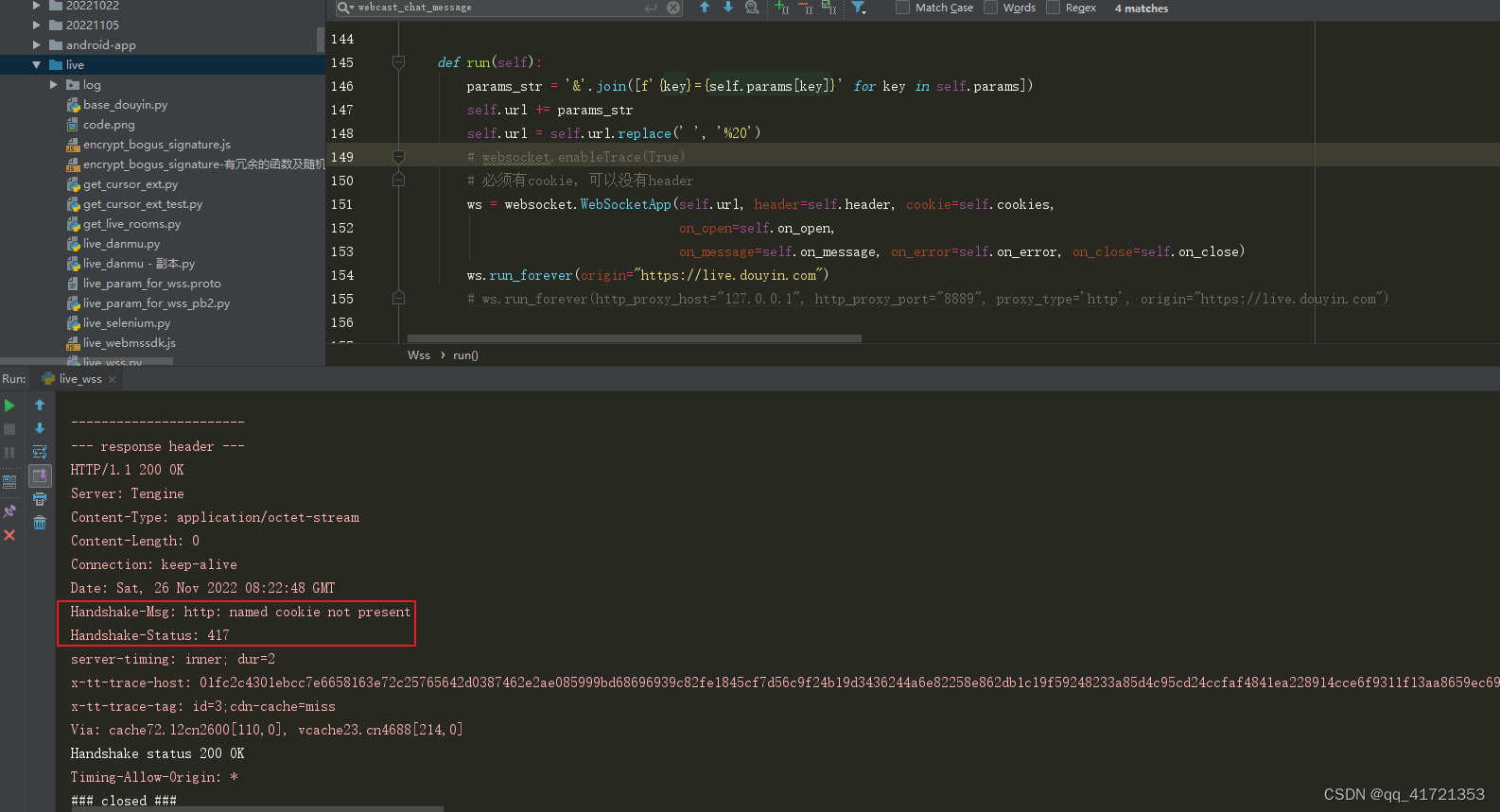Click 'HTTP/1.1 200 OK' console line
Image resolution: width=1500 pixels, height=812 pixels.
click(127, 470)
